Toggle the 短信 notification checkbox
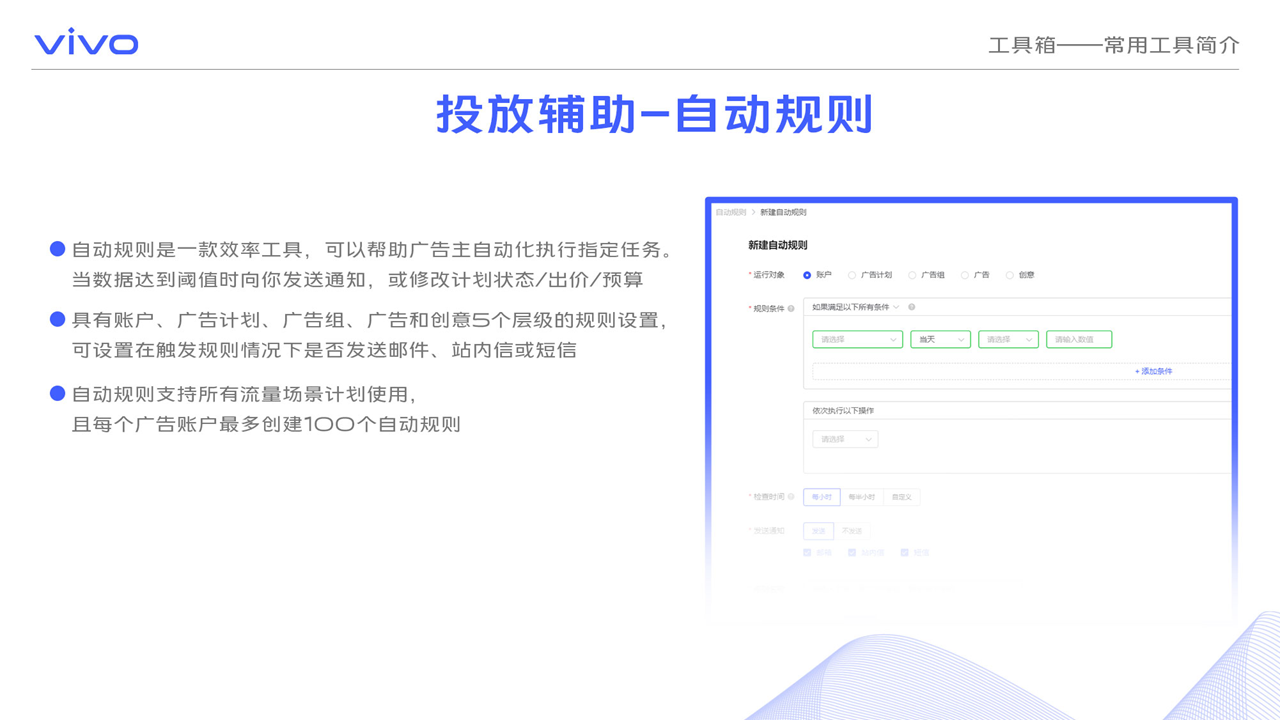The image size is (1280, 720). (x=904, y=552)
